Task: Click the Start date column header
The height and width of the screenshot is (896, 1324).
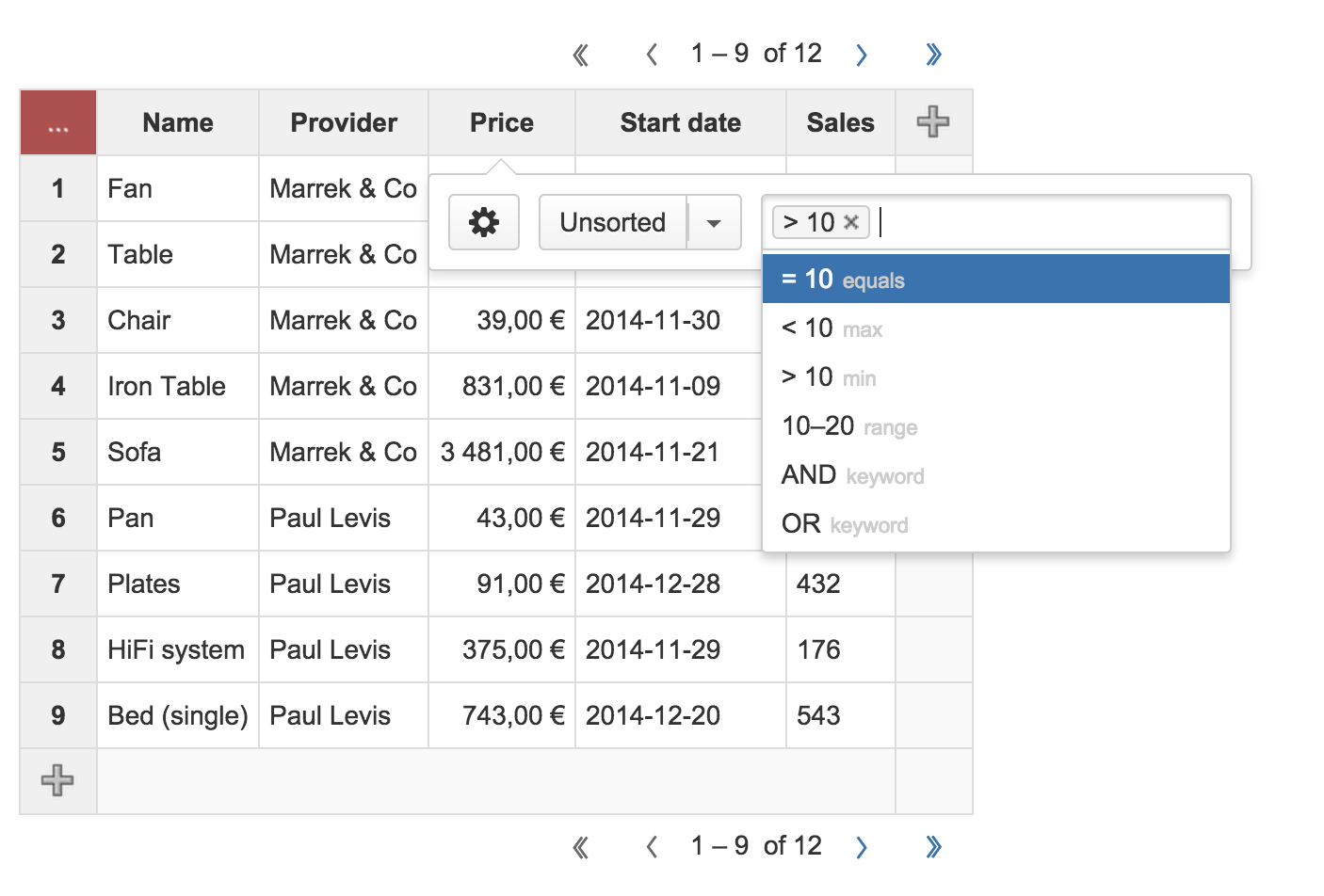Action: pyautogui.click(x=680, y=123)
